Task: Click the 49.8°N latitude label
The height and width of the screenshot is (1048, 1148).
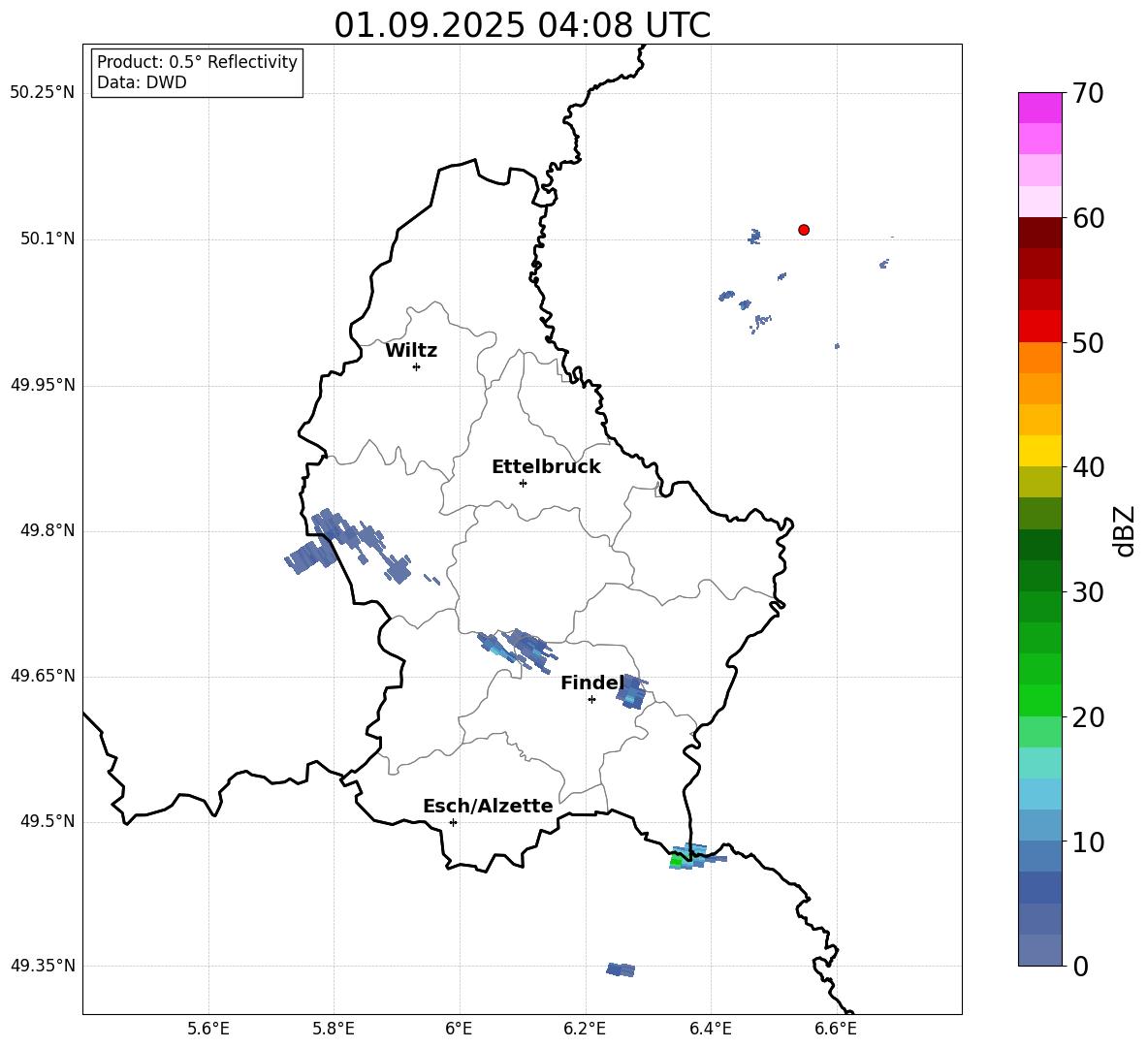Action: pos(48,530)
